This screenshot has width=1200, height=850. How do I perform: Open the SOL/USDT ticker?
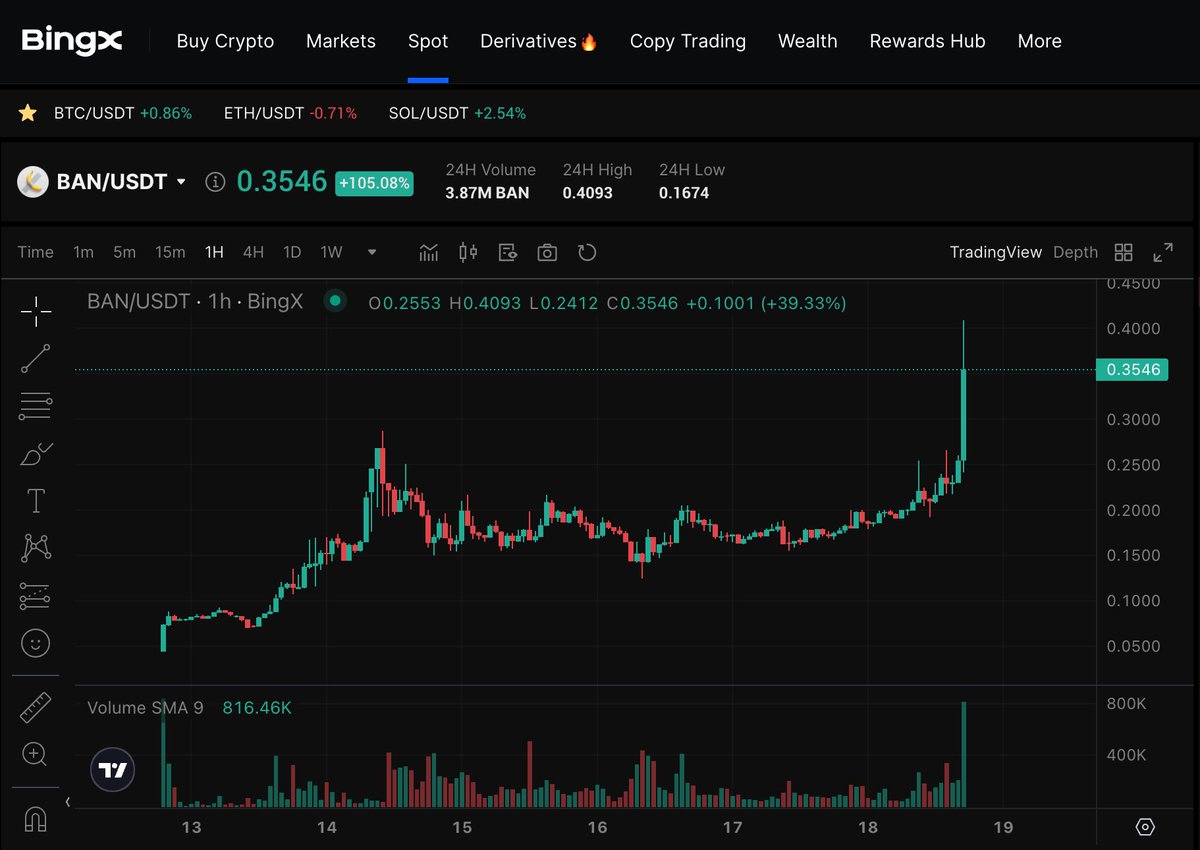click(457, 113)
